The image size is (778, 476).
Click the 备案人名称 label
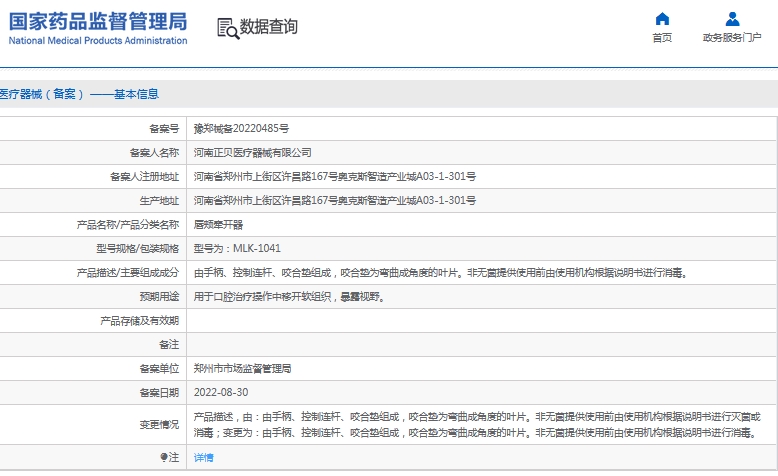(x=154, y=153)
